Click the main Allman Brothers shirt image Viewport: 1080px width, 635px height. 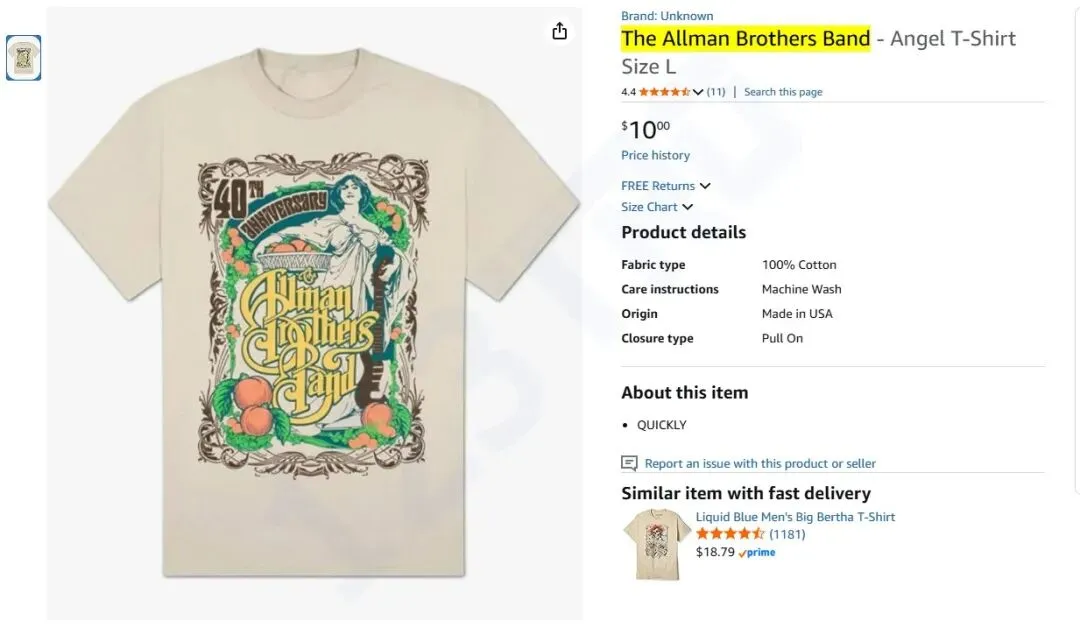click(x=314, y=312)
